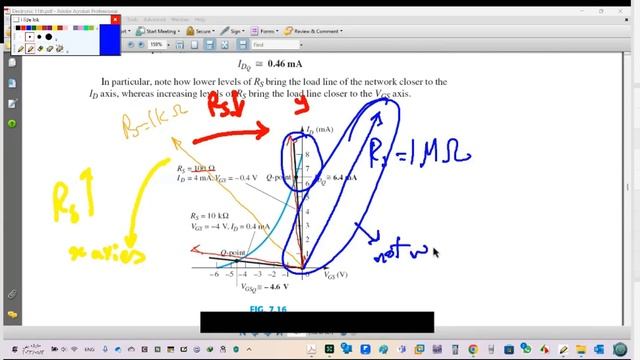The width and height of the screenshot is (640, 360).
Task: Click the green circle sidebar icon
Action: [x=12, y=124]
